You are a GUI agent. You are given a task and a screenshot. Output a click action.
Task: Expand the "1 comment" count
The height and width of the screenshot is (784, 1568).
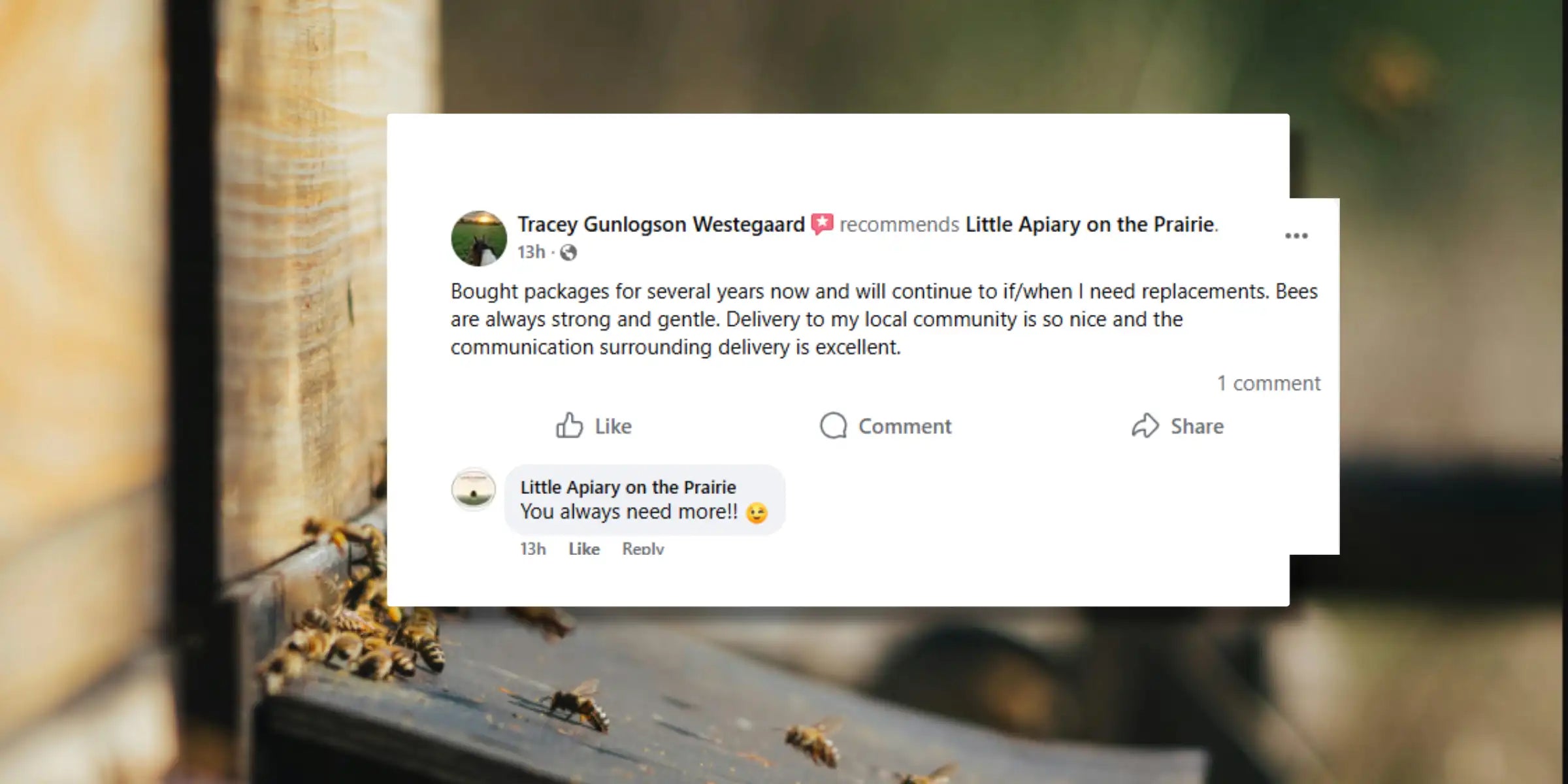1268,383
